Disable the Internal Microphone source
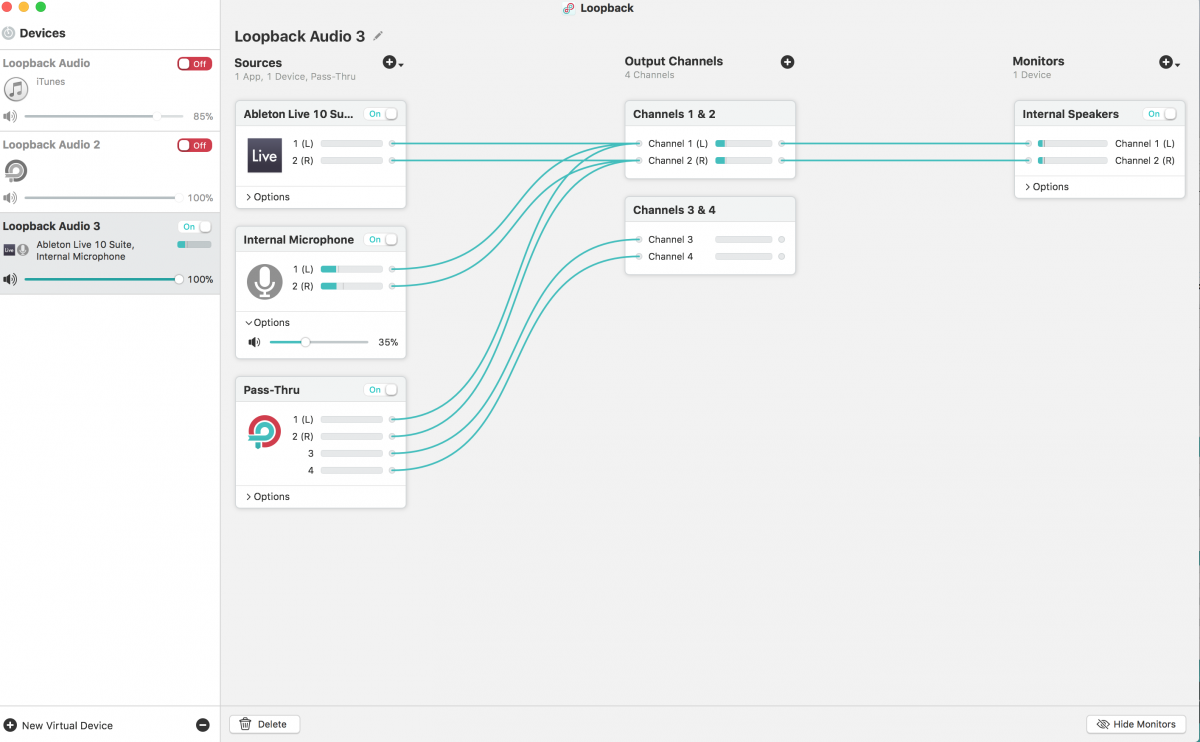This screenshot has width=1200, height=742. [381, 240]
